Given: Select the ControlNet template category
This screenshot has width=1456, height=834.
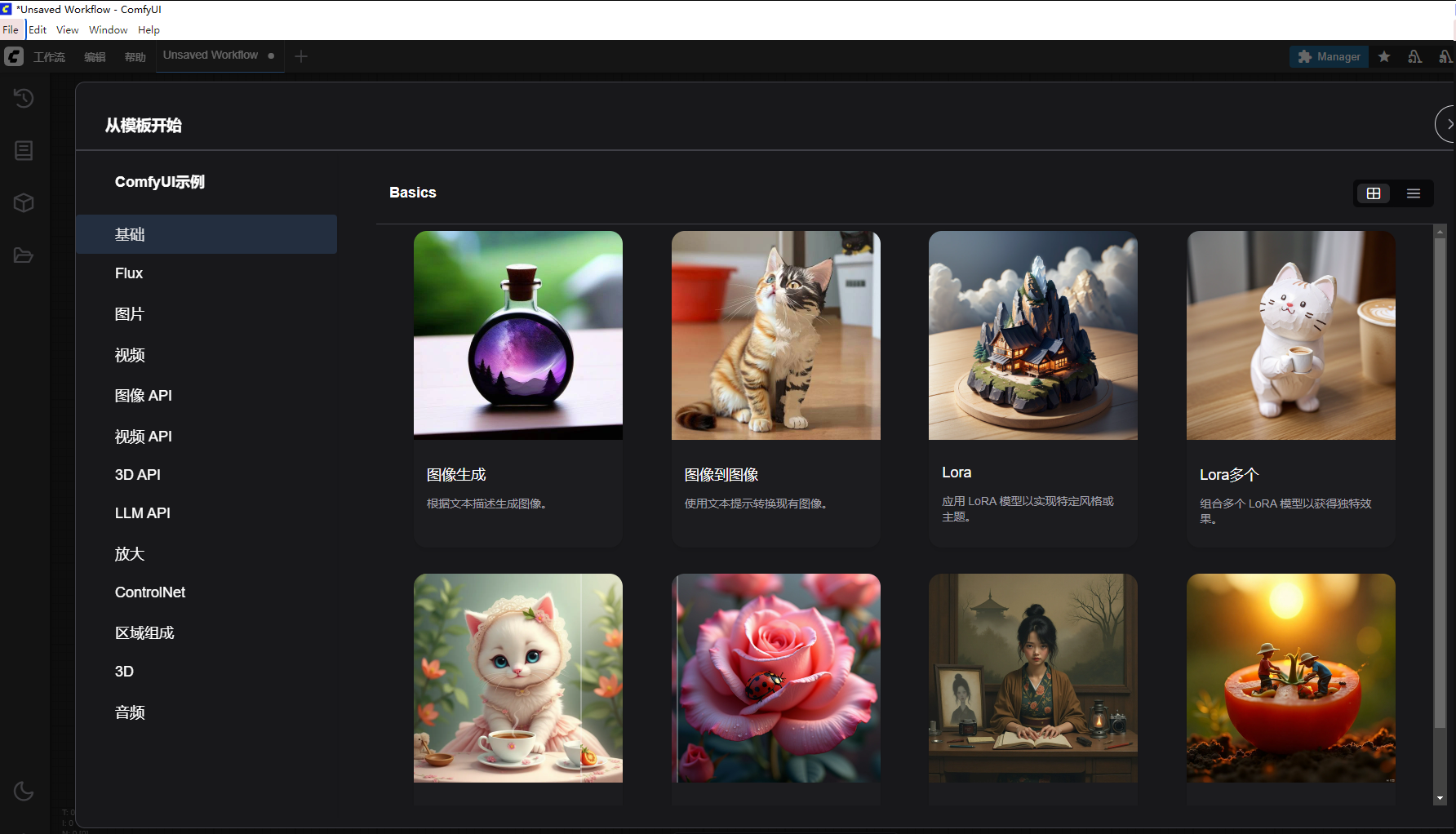Looking at the screenshot, I should [150, 592].
